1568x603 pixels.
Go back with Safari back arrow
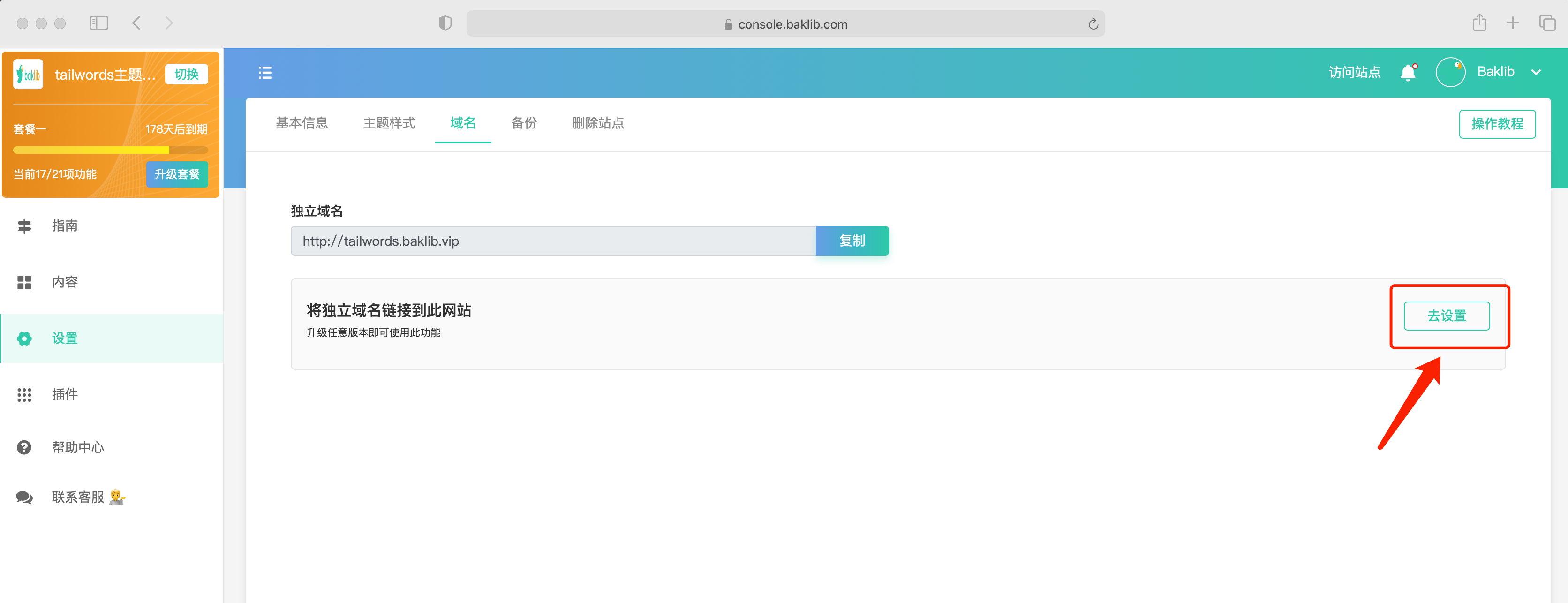tap(136, 23)
